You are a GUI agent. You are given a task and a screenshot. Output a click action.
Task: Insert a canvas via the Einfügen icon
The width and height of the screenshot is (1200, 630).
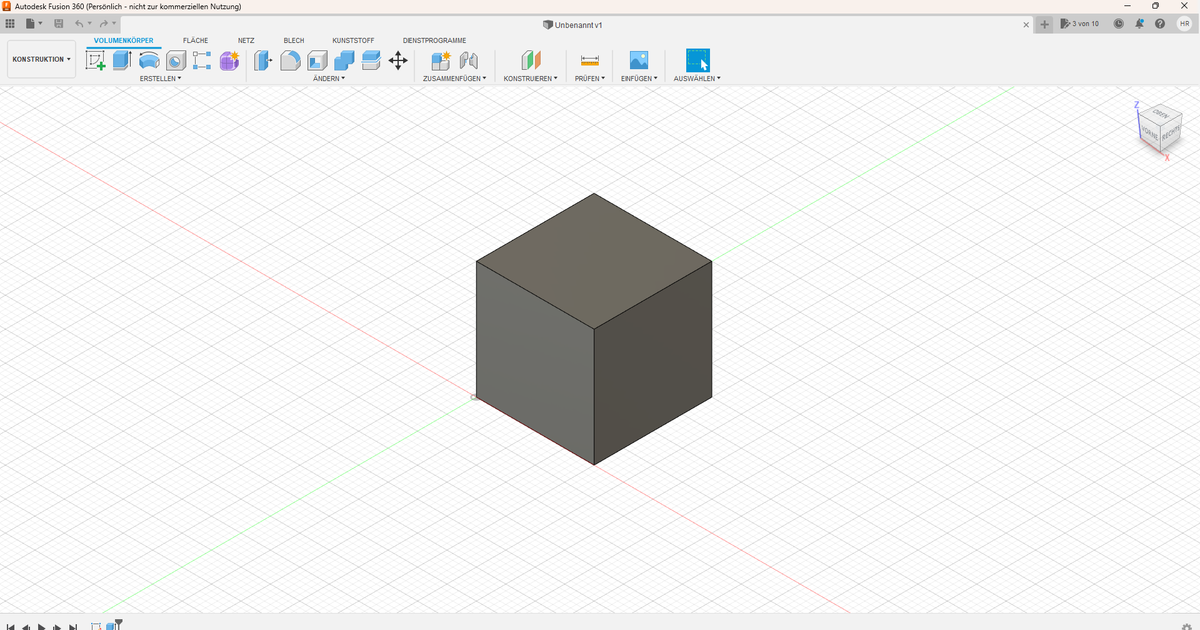[x=638, y=60]
